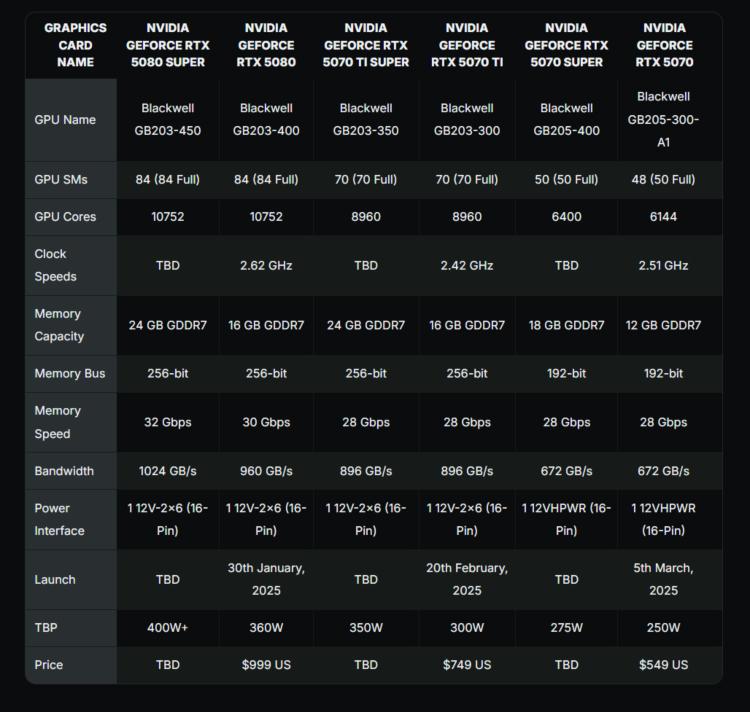Select the GeForce RTX 5070 Ti header

tap(467, 45)
